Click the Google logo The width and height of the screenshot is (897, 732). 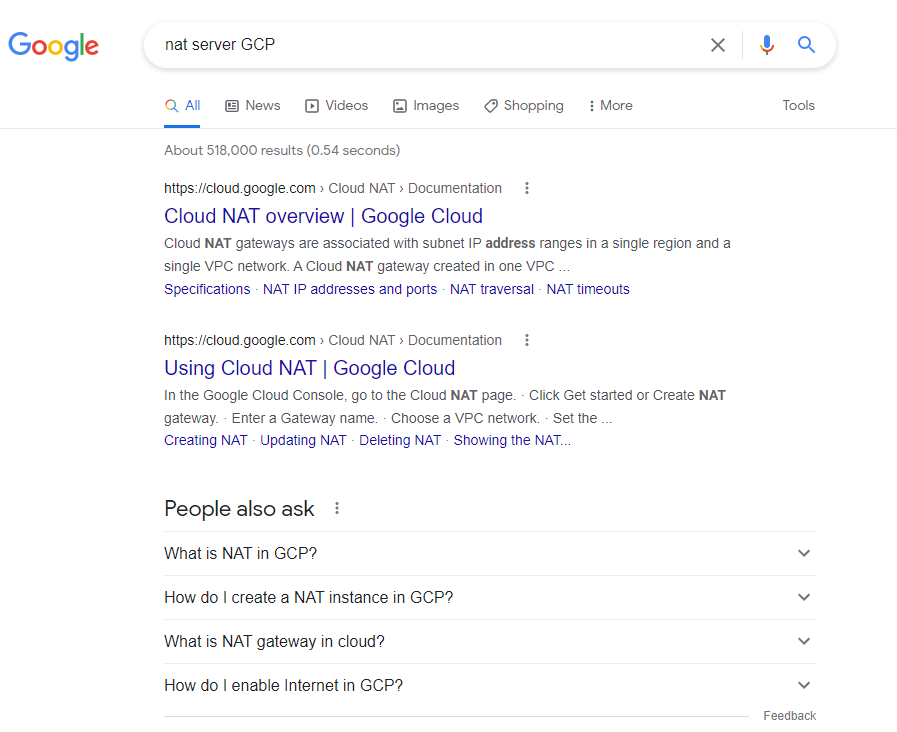click(x=53, y=46)
